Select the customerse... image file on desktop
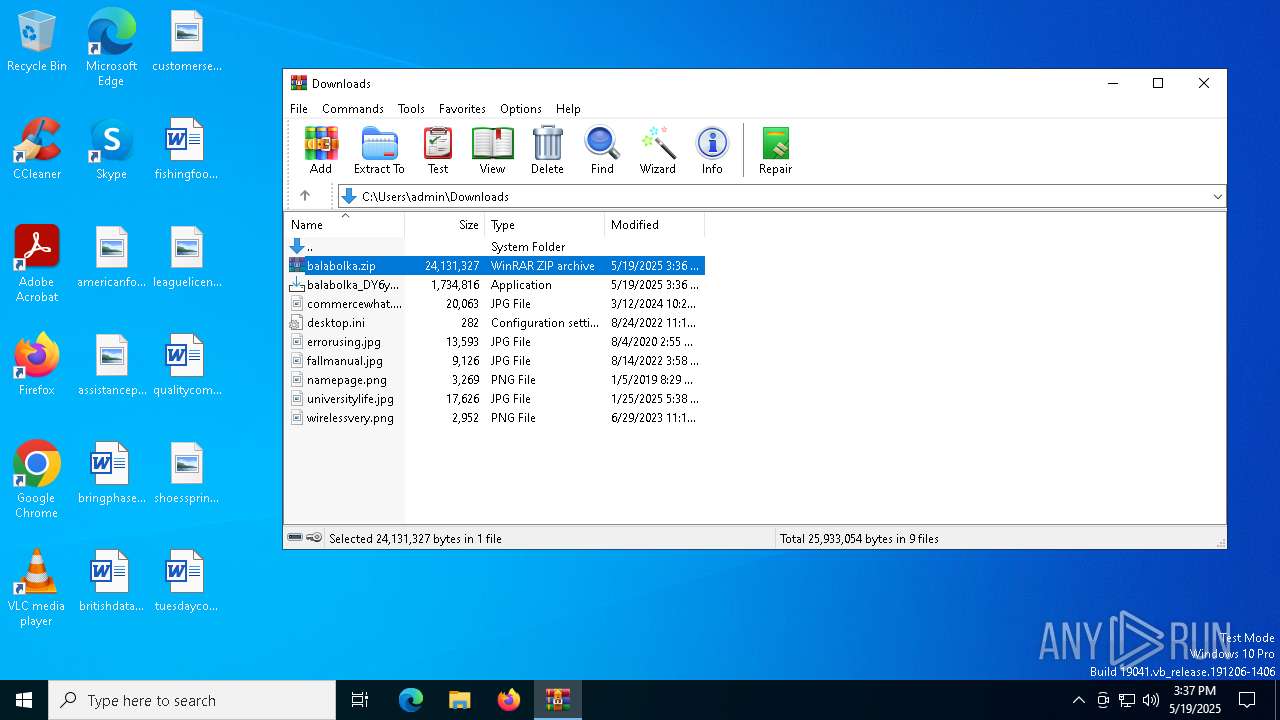1280x720 pixels. (186, 42)
